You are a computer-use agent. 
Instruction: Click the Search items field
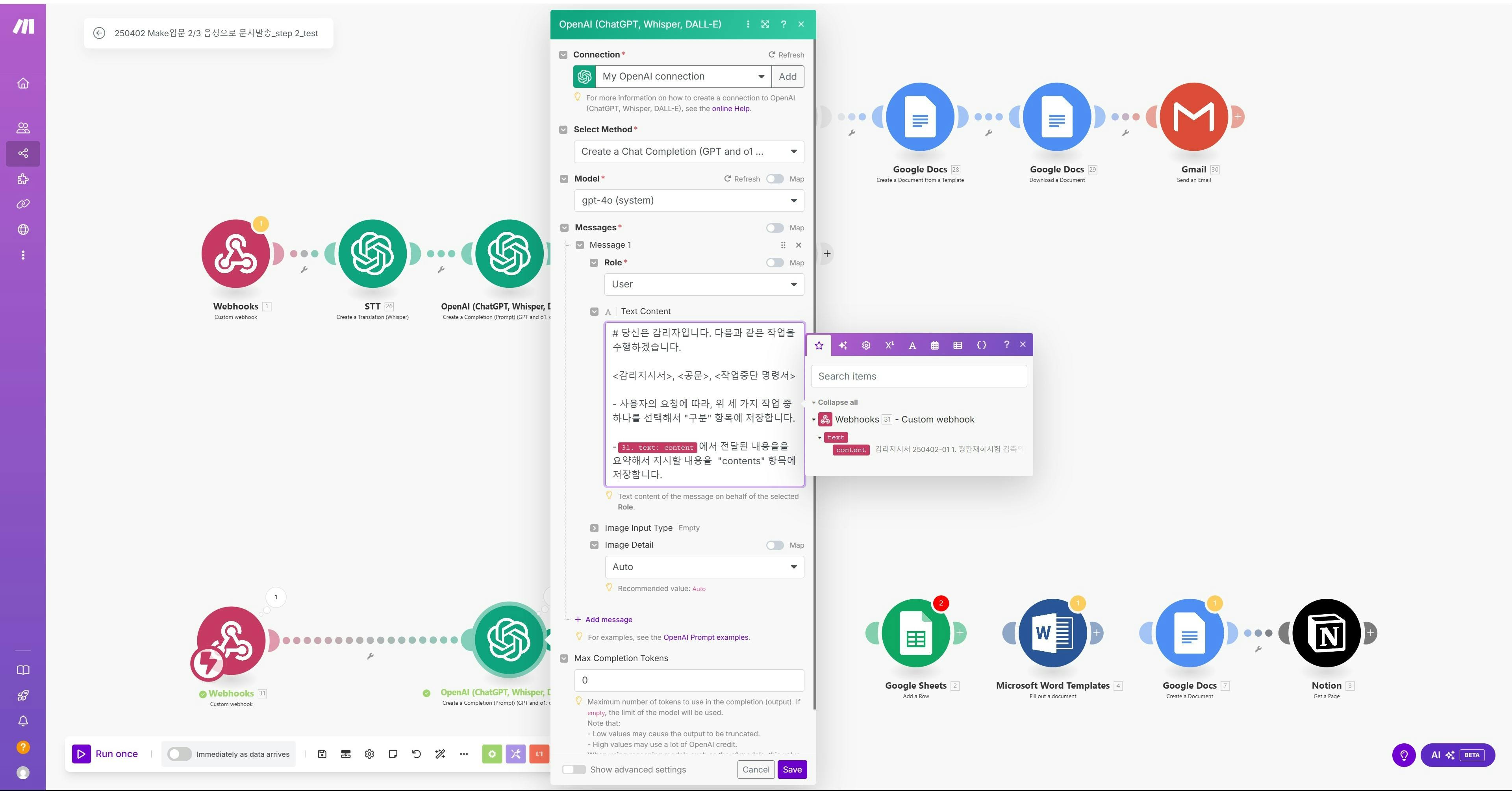tap(918, 376)
